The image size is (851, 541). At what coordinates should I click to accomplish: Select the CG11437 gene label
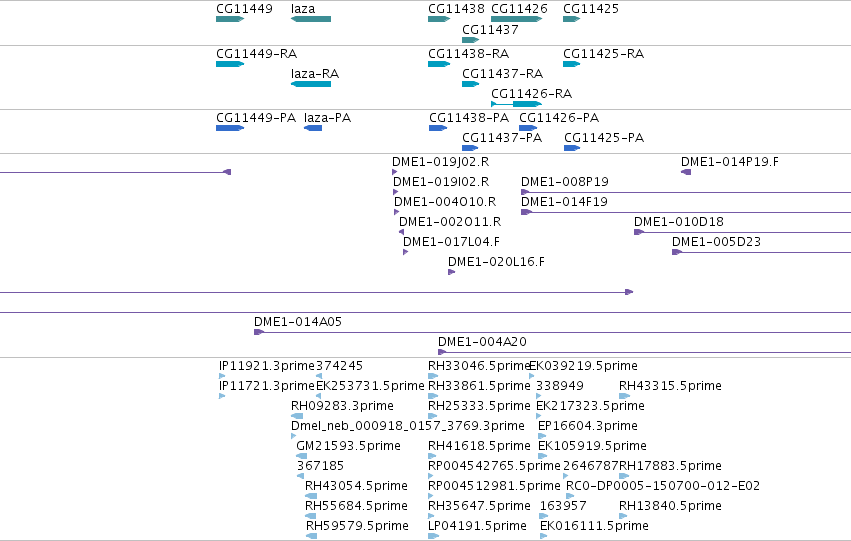490,30
